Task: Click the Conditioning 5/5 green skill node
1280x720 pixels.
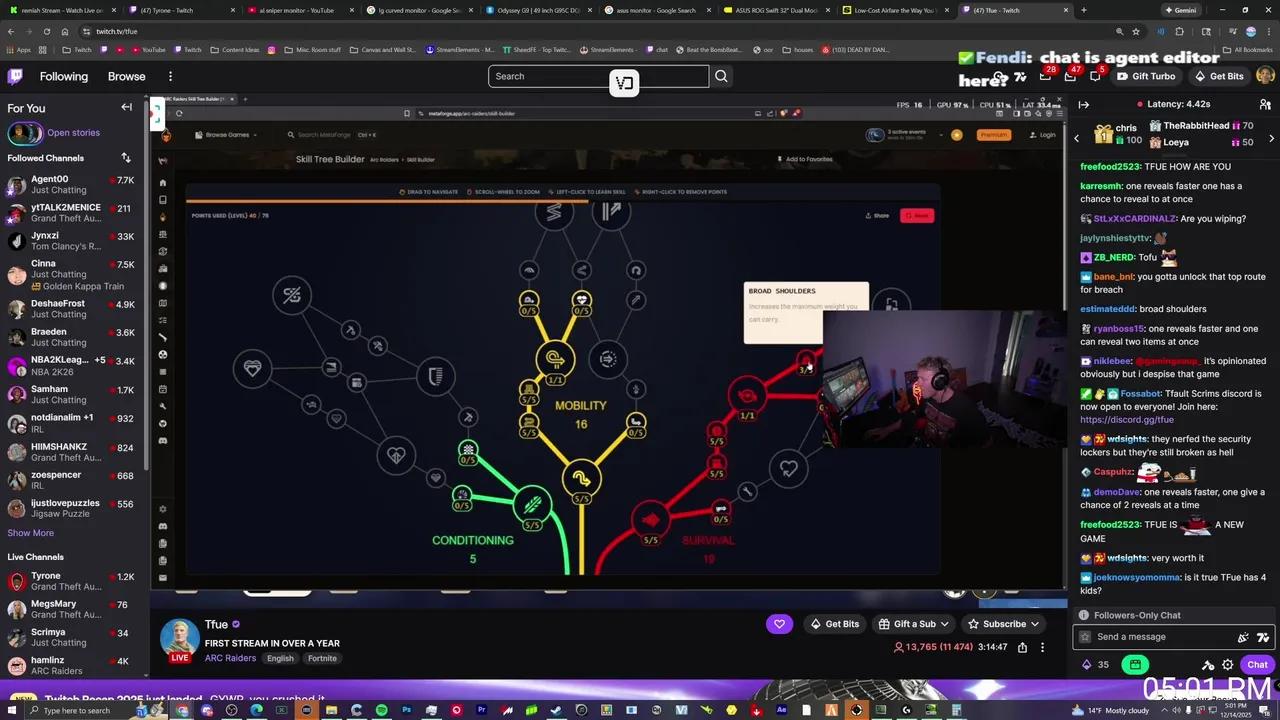Action: click(x=532, y=506)
